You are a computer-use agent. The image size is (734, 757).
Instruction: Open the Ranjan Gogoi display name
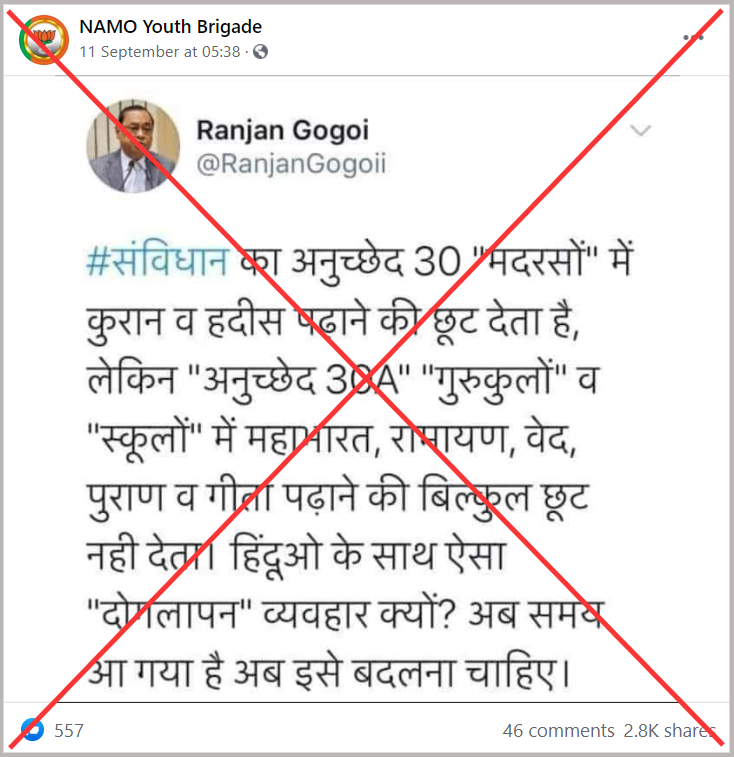point(282,130)
